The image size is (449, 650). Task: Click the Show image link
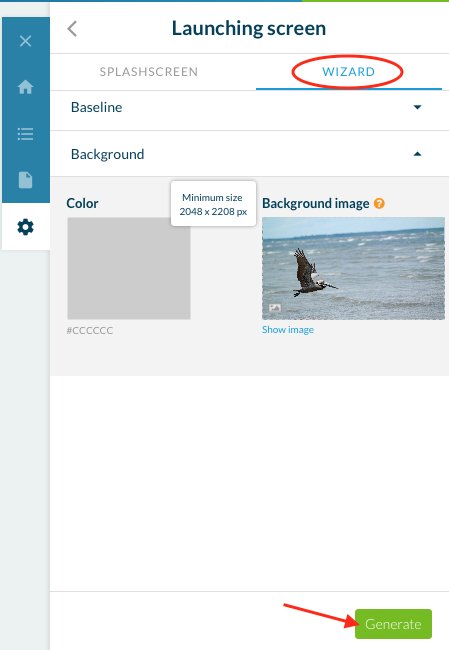point(288,330)
